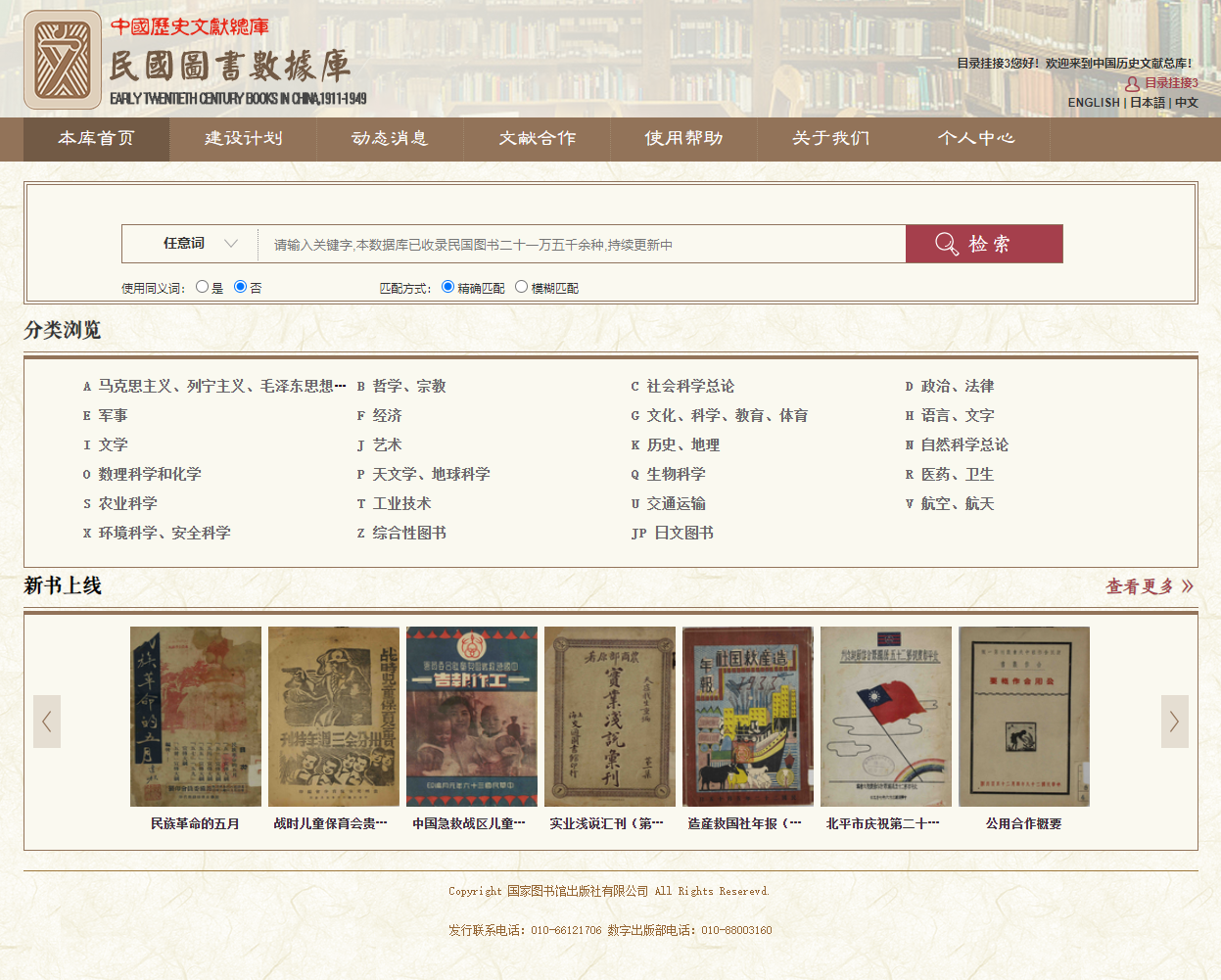Open book cover 民族革命的五月

tap(196, 717)
